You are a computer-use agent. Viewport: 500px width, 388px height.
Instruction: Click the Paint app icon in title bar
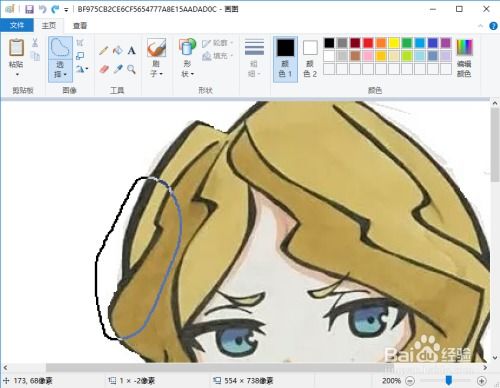click(10, 9)
